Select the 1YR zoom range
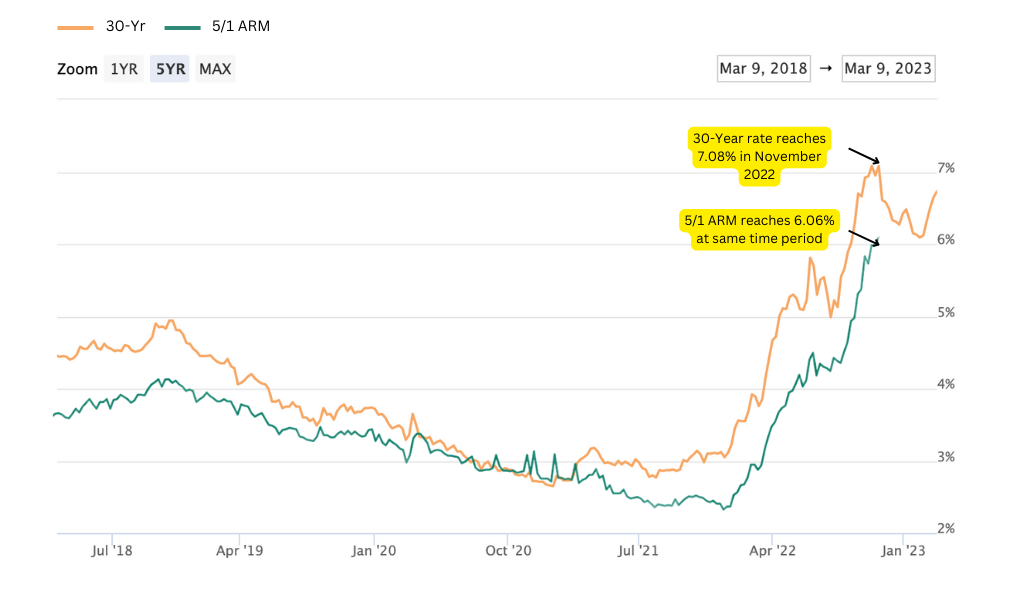Image resolution: width=1020 pixels, height=595 pixels. [124, 69]
